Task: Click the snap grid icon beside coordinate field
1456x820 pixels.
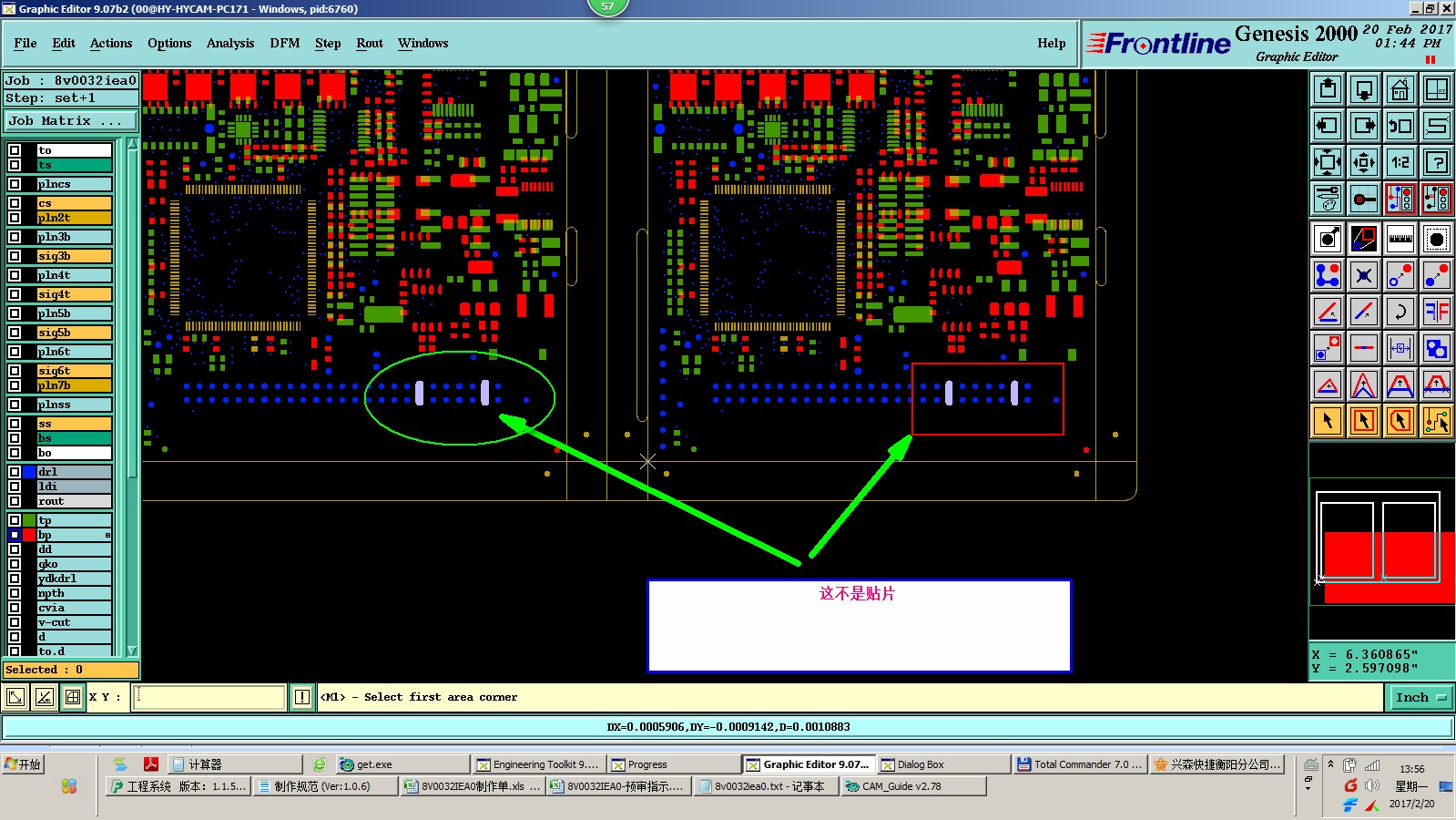Action: pyautogui.click(x=73, y=698)
